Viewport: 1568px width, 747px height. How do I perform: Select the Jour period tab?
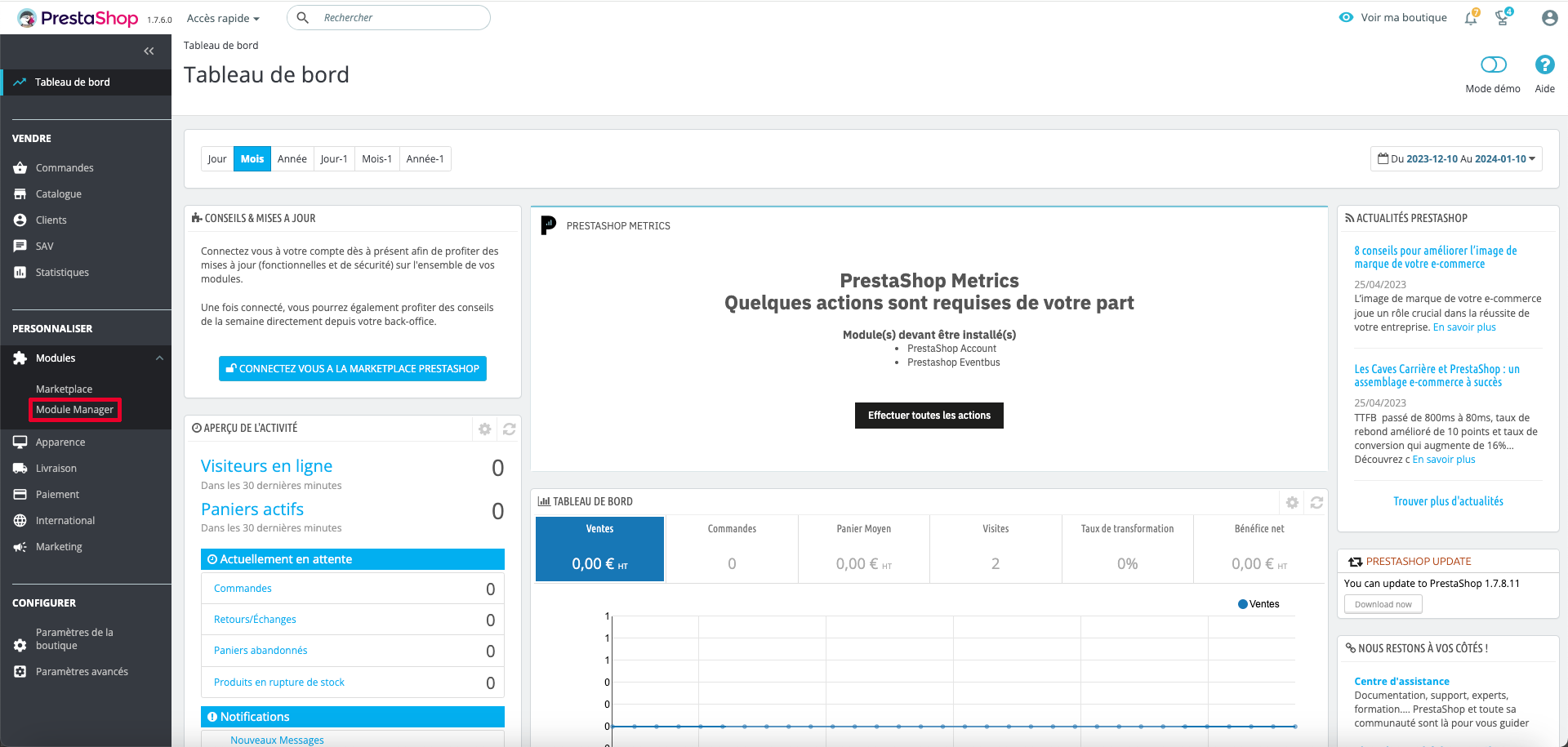217,158
